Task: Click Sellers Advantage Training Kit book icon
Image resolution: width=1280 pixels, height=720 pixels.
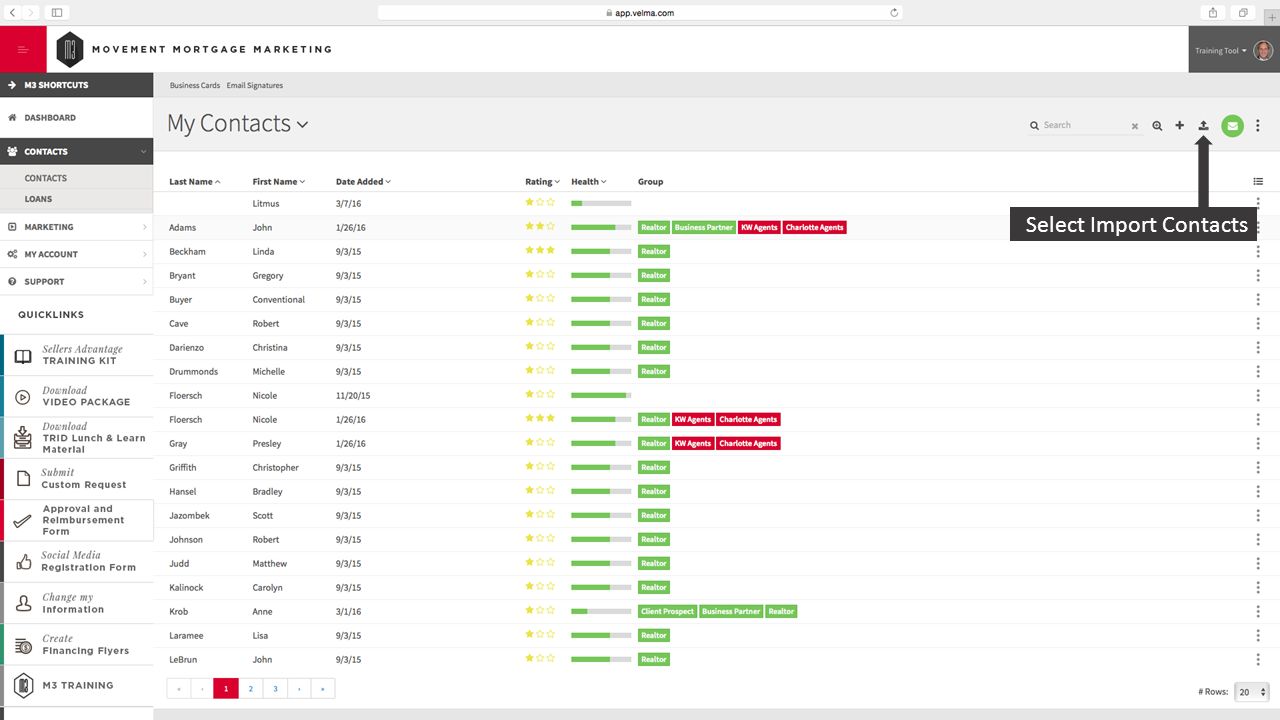Action: pyautogui.click(x=23, y=356)
